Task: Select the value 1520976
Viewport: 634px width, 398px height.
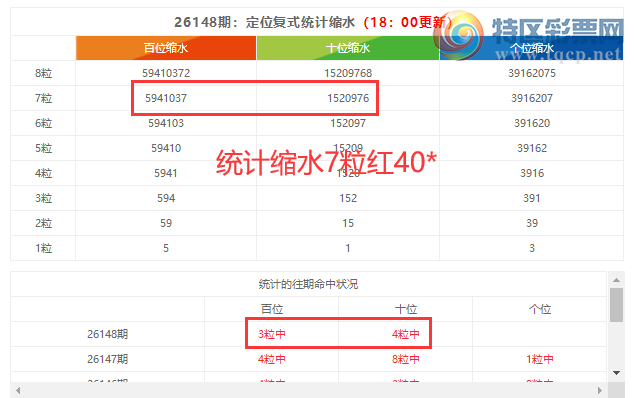Action: (348, 98)
